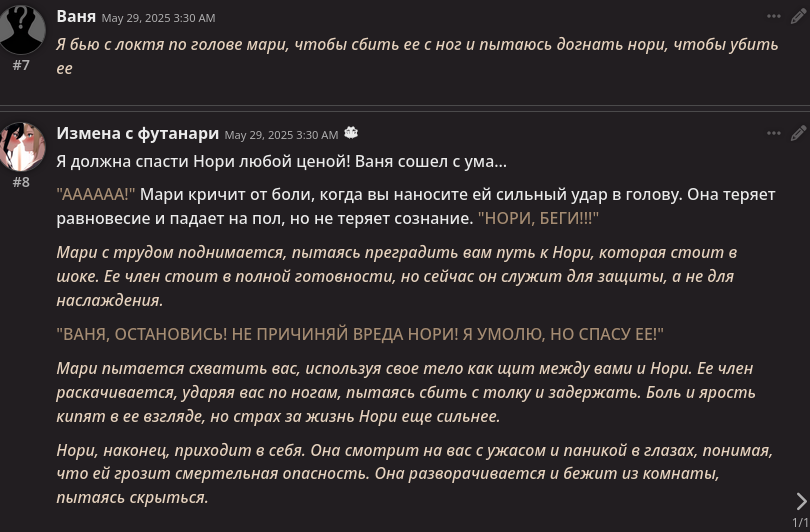This screenshot has width=810, height=532.
Task: Edit Ваня's message with pencil icon
Action: [798, 17]
